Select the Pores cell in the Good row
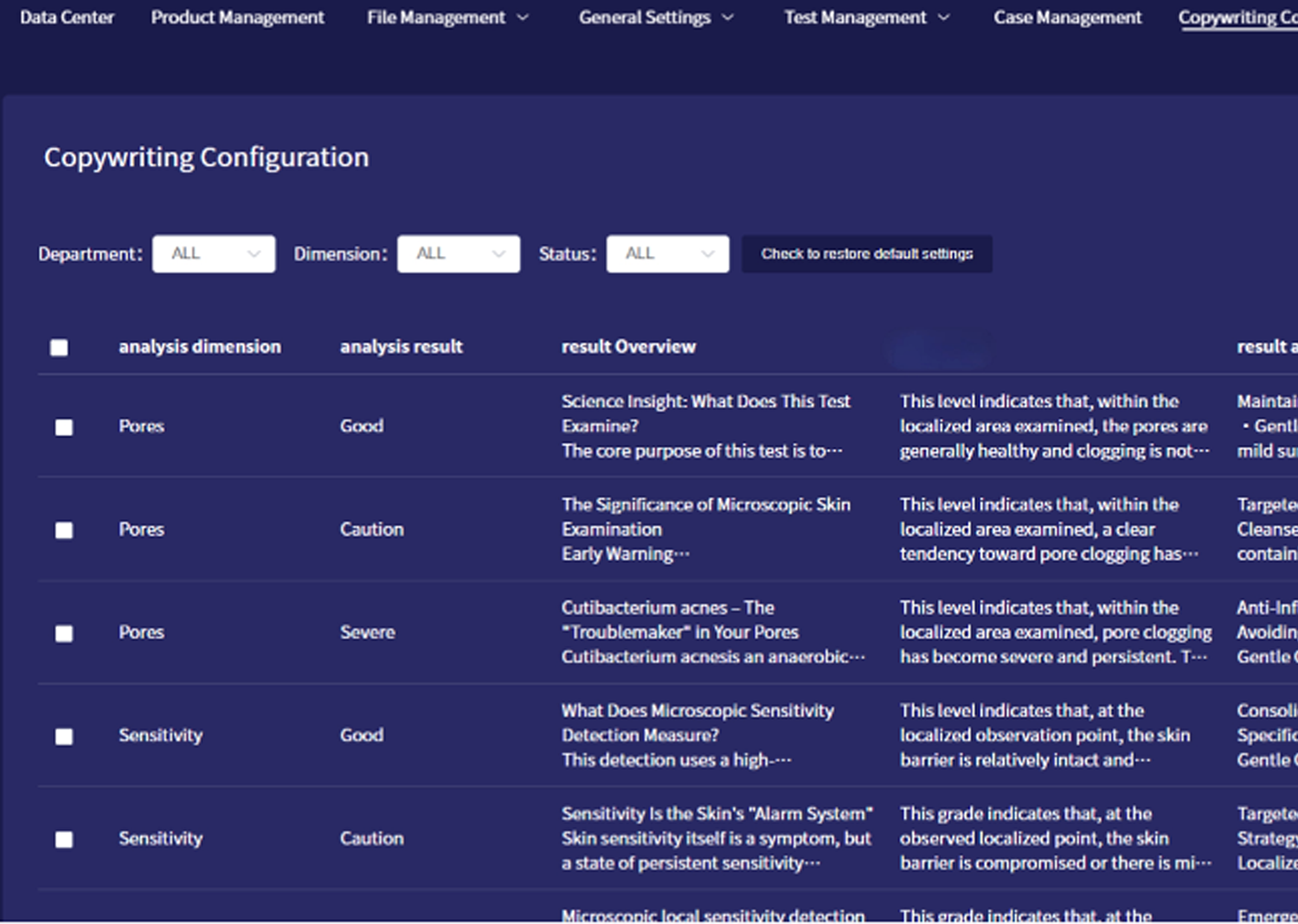The width and height of the screenshot is (1298, 924). (x=141, y=426)
